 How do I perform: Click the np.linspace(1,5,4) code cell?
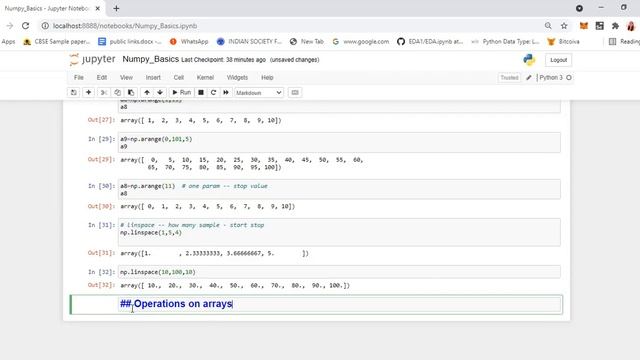[340, 232]
